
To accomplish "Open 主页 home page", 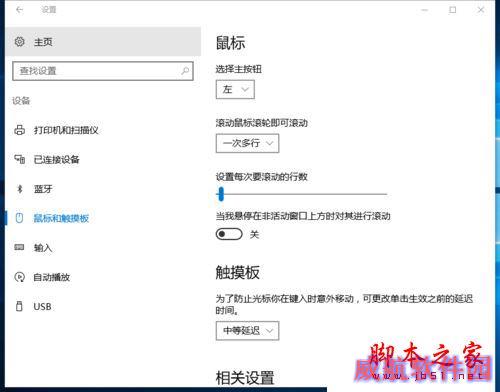I will click(x=103, y=42).
